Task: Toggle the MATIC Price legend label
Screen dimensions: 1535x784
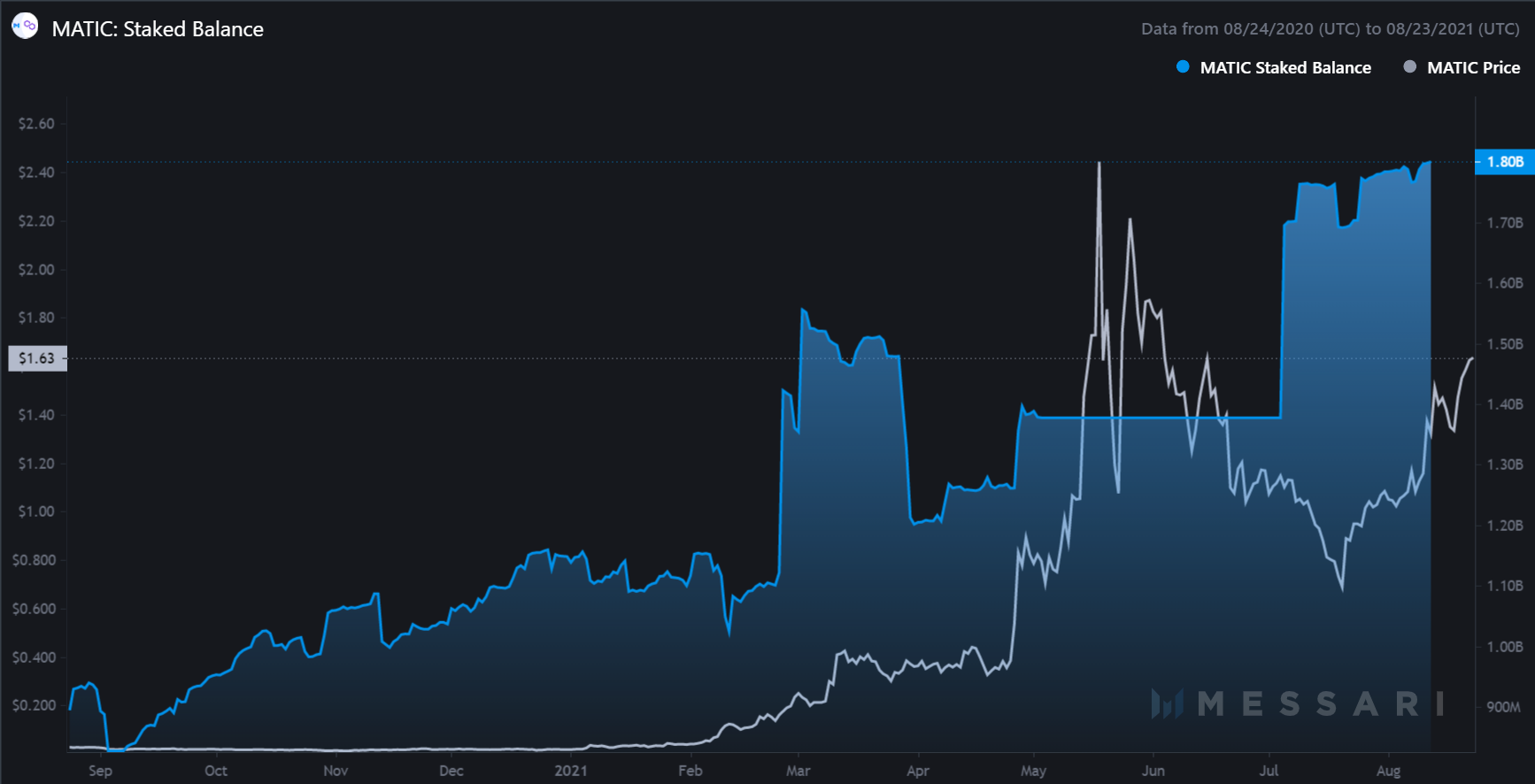Action: [x=1473, y=67]
